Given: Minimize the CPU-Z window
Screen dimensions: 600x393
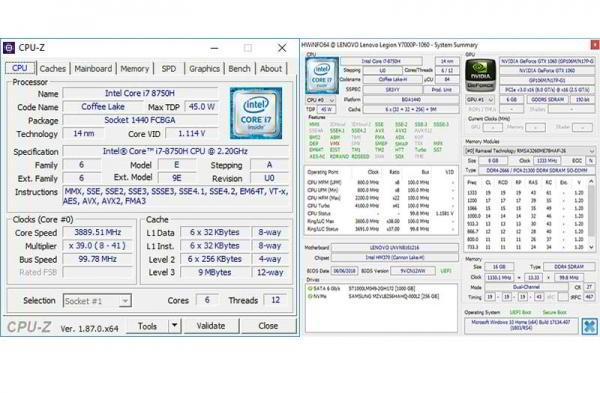Looking at the screenshot, I should pos(215,48).
